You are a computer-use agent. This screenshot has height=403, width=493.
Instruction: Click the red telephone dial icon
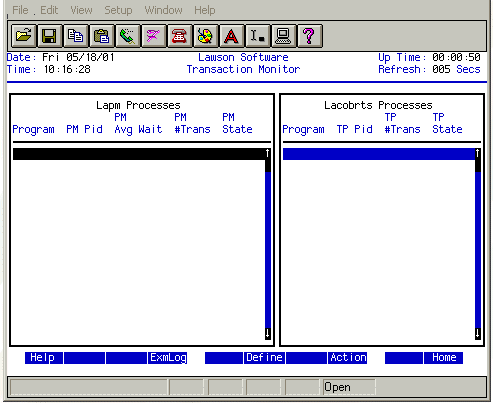click(179, 36)
